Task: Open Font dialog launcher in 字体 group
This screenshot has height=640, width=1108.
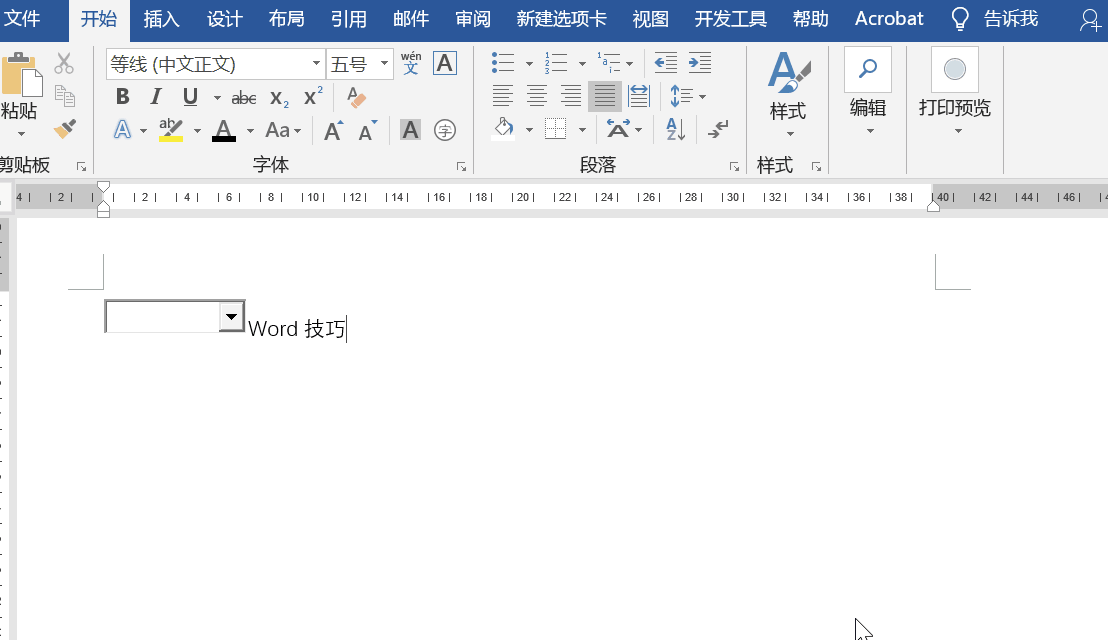Action: coord(461,167)
